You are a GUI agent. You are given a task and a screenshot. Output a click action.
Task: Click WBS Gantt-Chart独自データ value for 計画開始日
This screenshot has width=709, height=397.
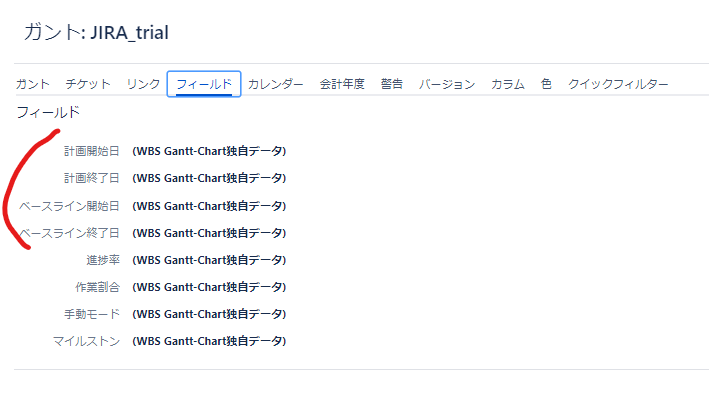[209, 151]
